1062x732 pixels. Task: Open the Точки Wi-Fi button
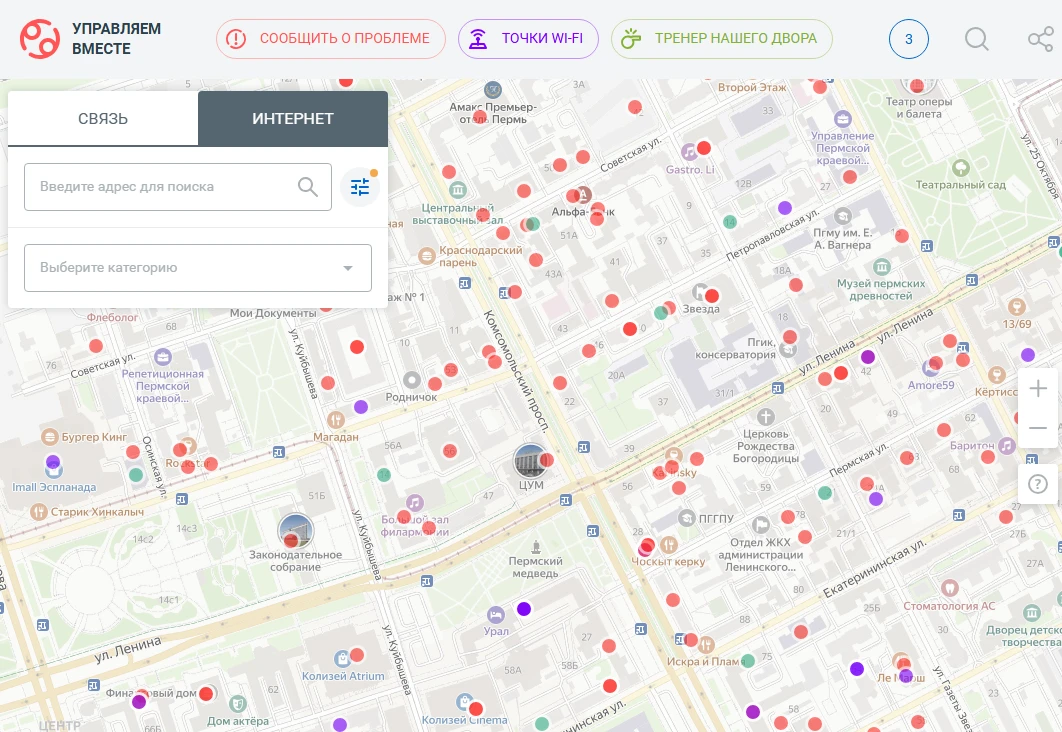[528, 39]
